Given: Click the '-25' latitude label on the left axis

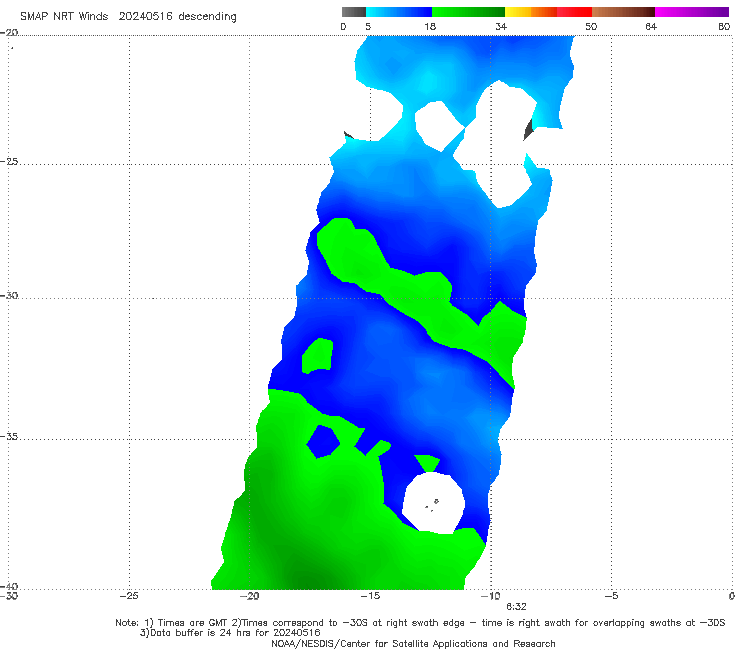Looking at the screenshot, I should [x=9, y=161].
